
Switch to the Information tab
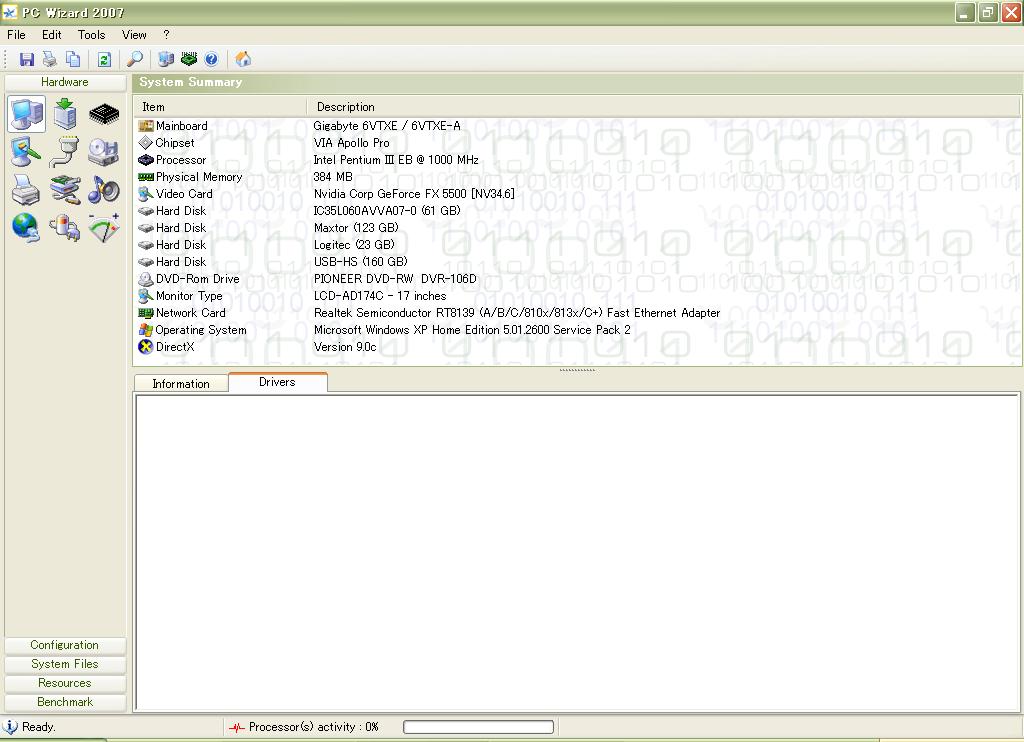[181, 384]
